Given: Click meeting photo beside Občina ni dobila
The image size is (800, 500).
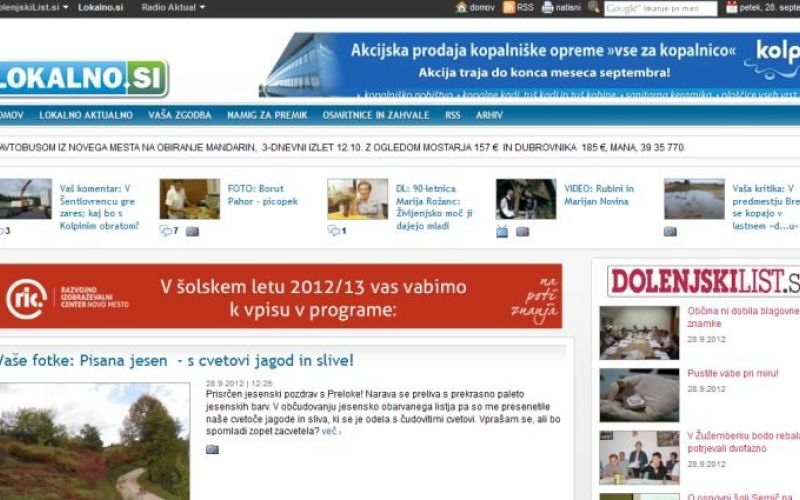Looking at the screenshot, I should pos(639,333).
